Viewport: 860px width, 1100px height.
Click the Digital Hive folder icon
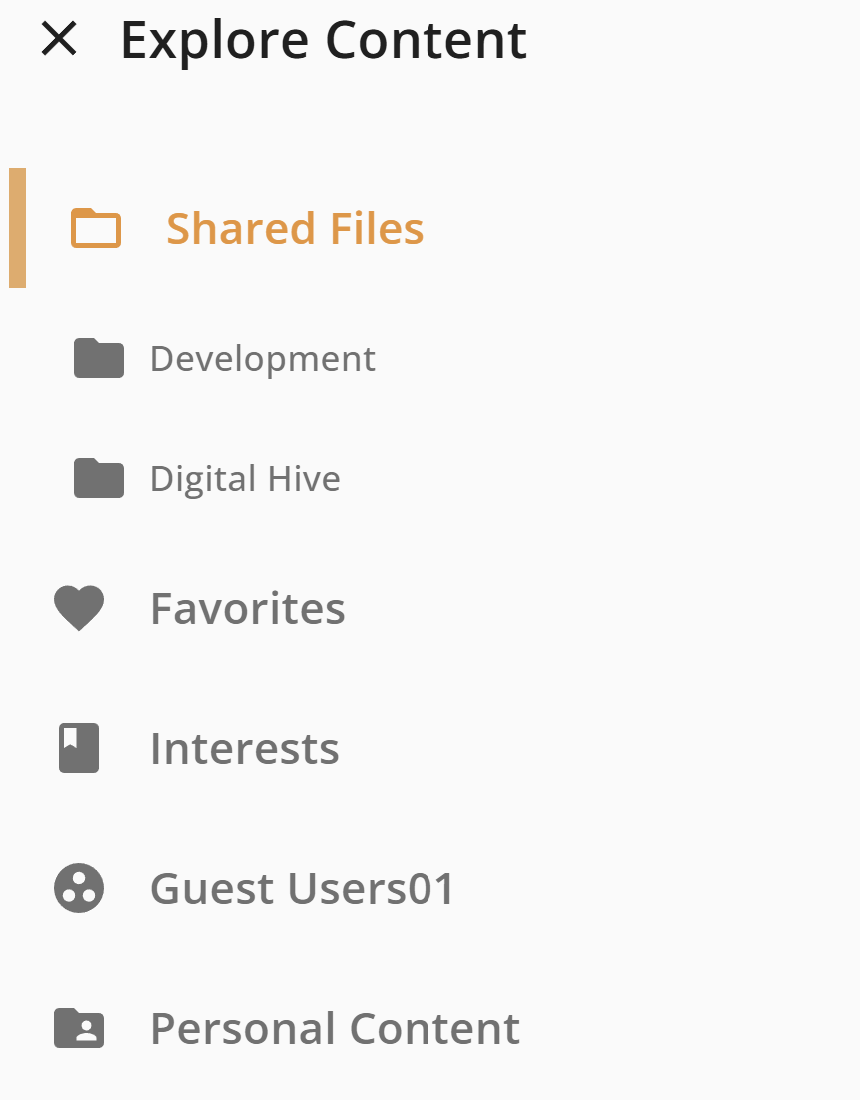(x=99, y=478)
